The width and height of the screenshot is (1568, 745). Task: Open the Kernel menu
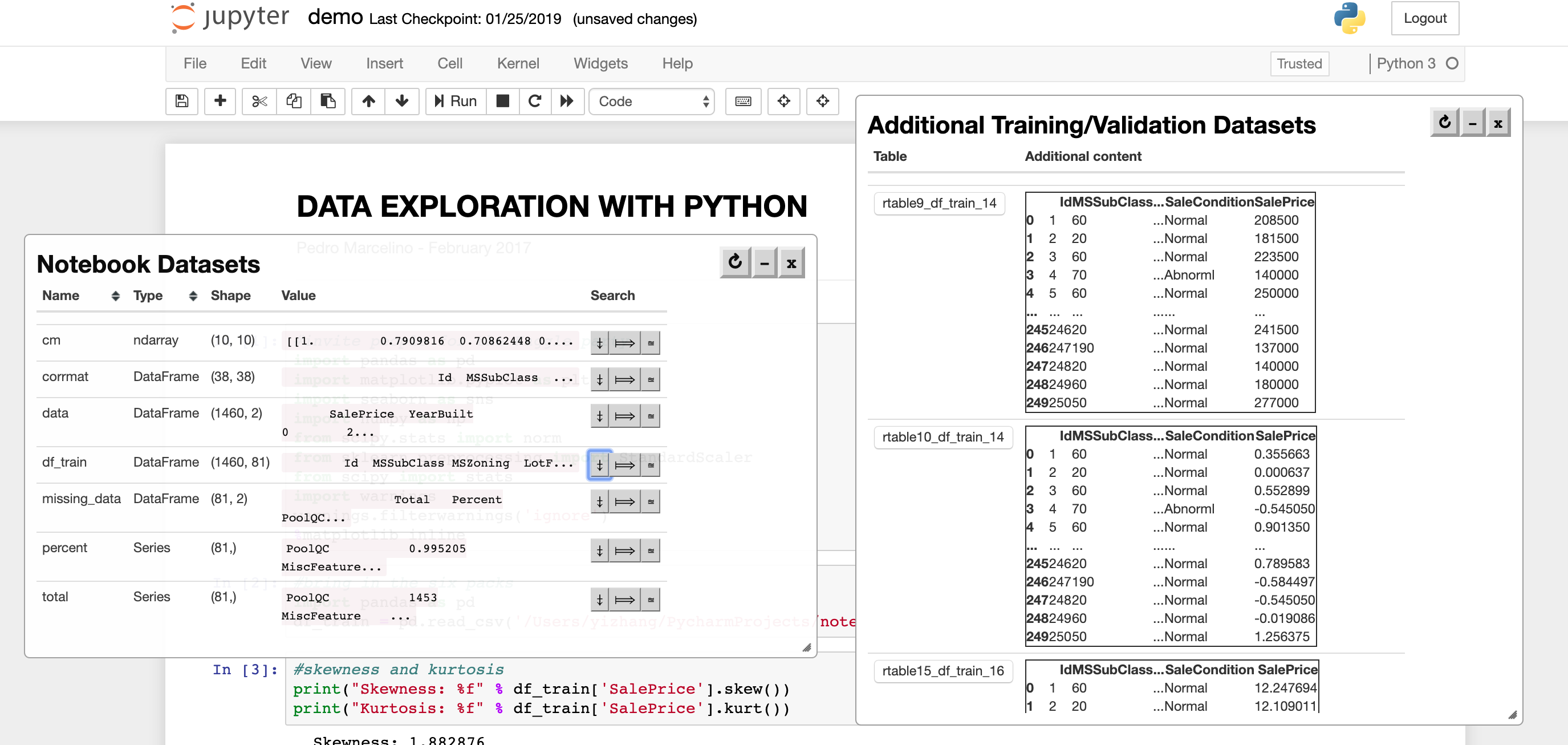(518, 63)
